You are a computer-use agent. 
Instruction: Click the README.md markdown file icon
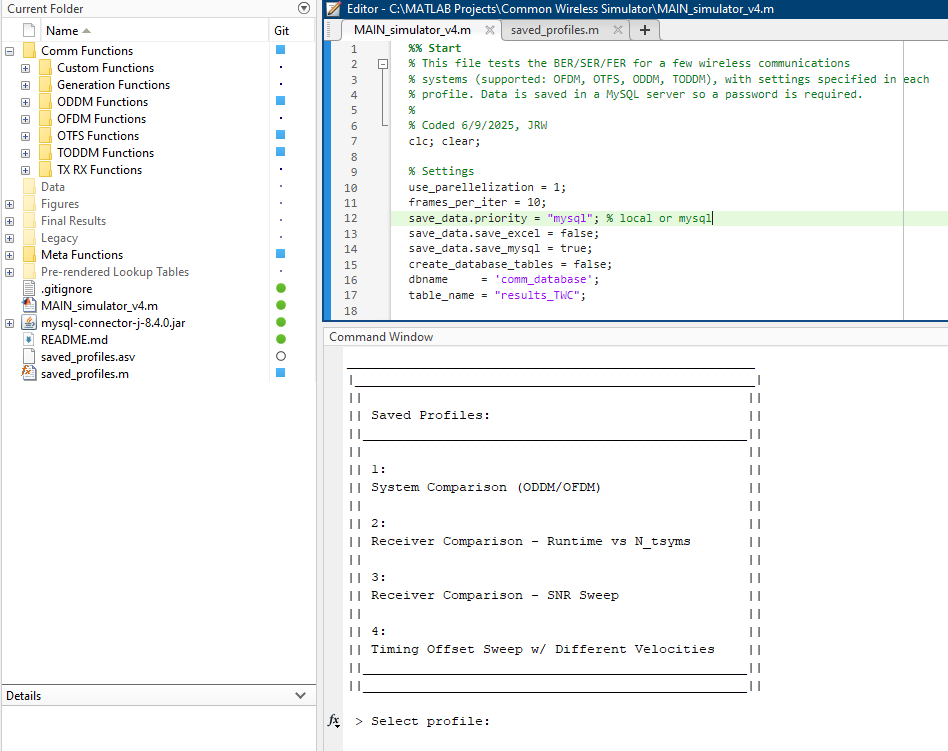(x=29, y=339)
